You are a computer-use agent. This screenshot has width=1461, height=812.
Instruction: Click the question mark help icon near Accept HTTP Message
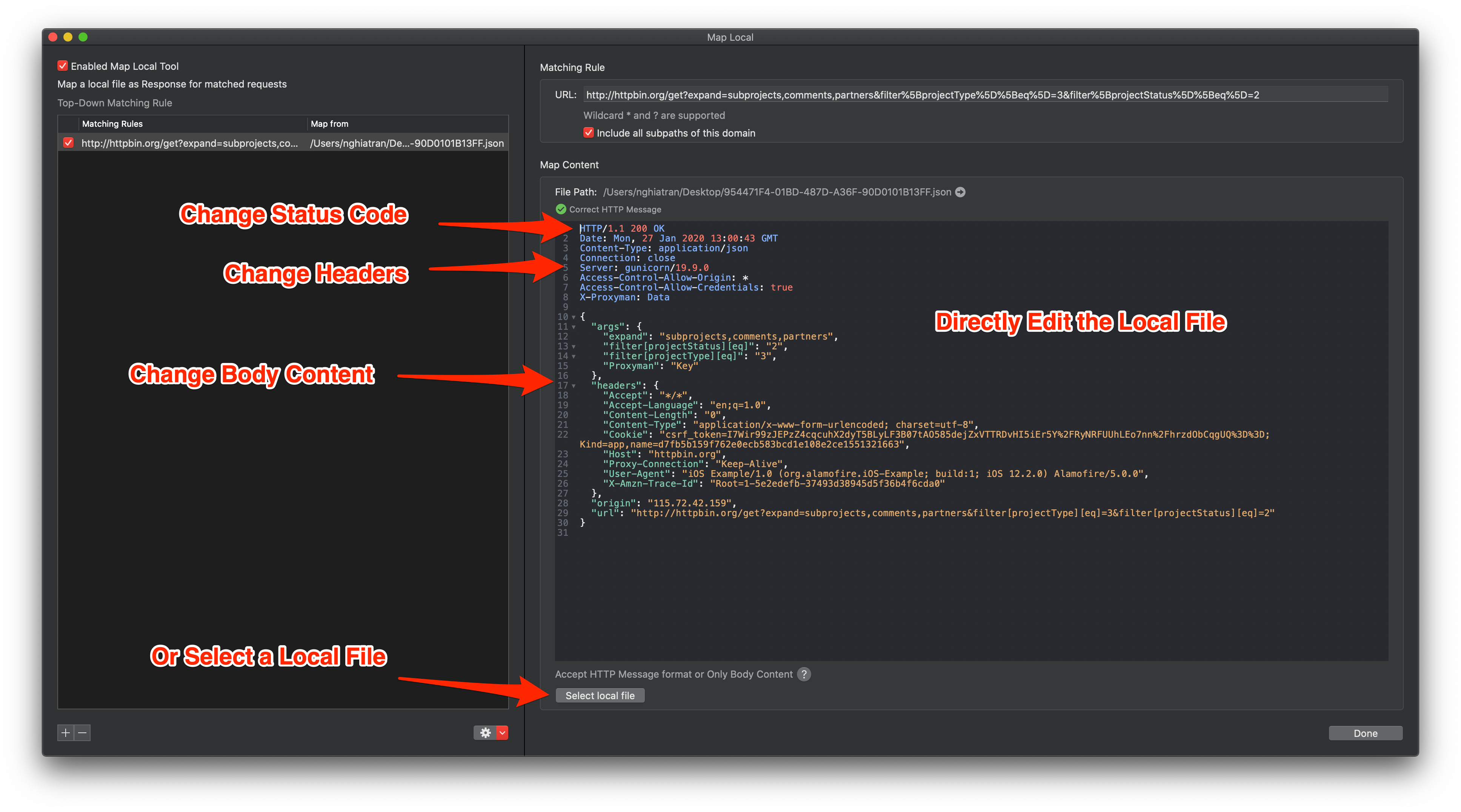804,674
